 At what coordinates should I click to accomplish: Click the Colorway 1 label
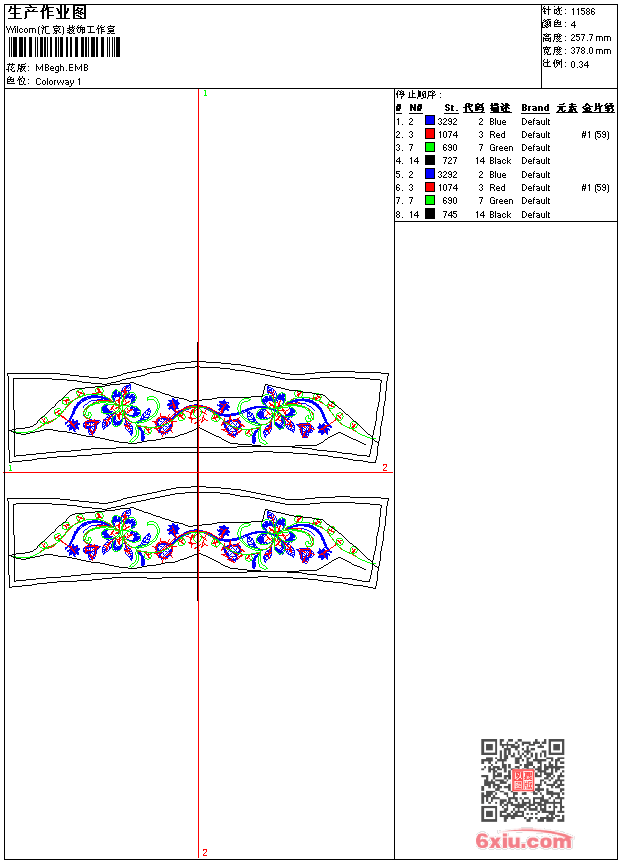click(x=58, y=82)
